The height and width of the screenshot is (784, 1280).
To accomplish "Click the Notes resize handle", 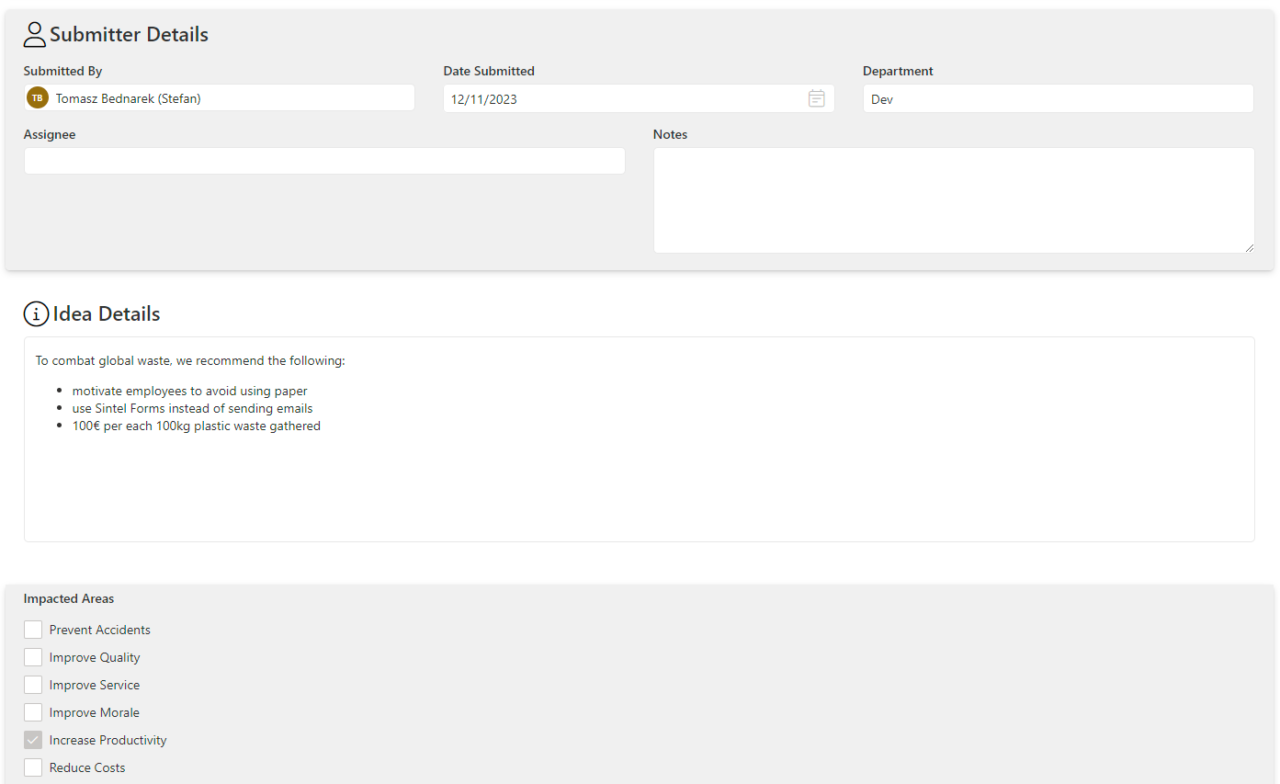I will (1250, 246).
